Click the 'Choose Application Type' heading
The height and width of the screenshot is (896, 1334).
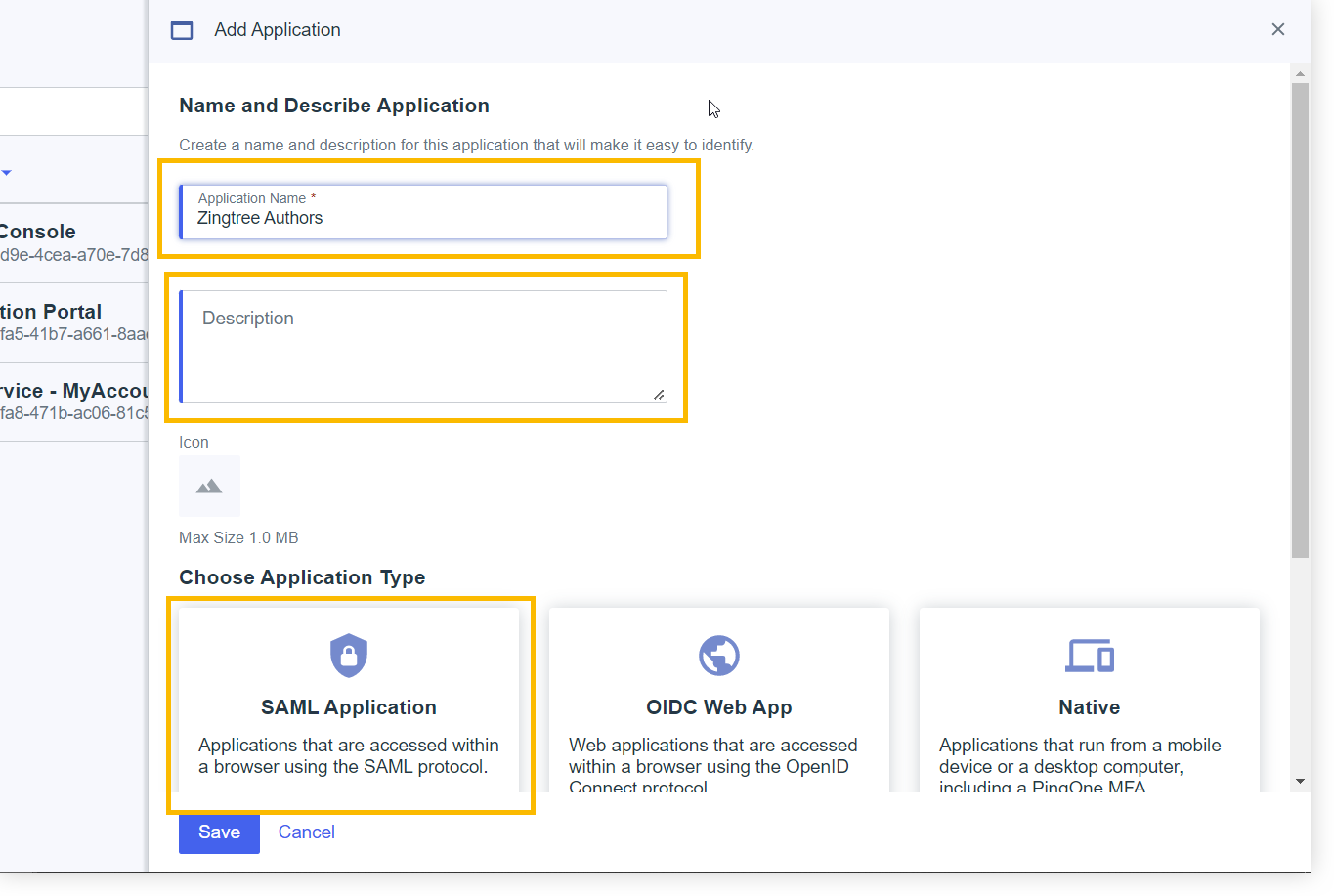click(302, 577)
